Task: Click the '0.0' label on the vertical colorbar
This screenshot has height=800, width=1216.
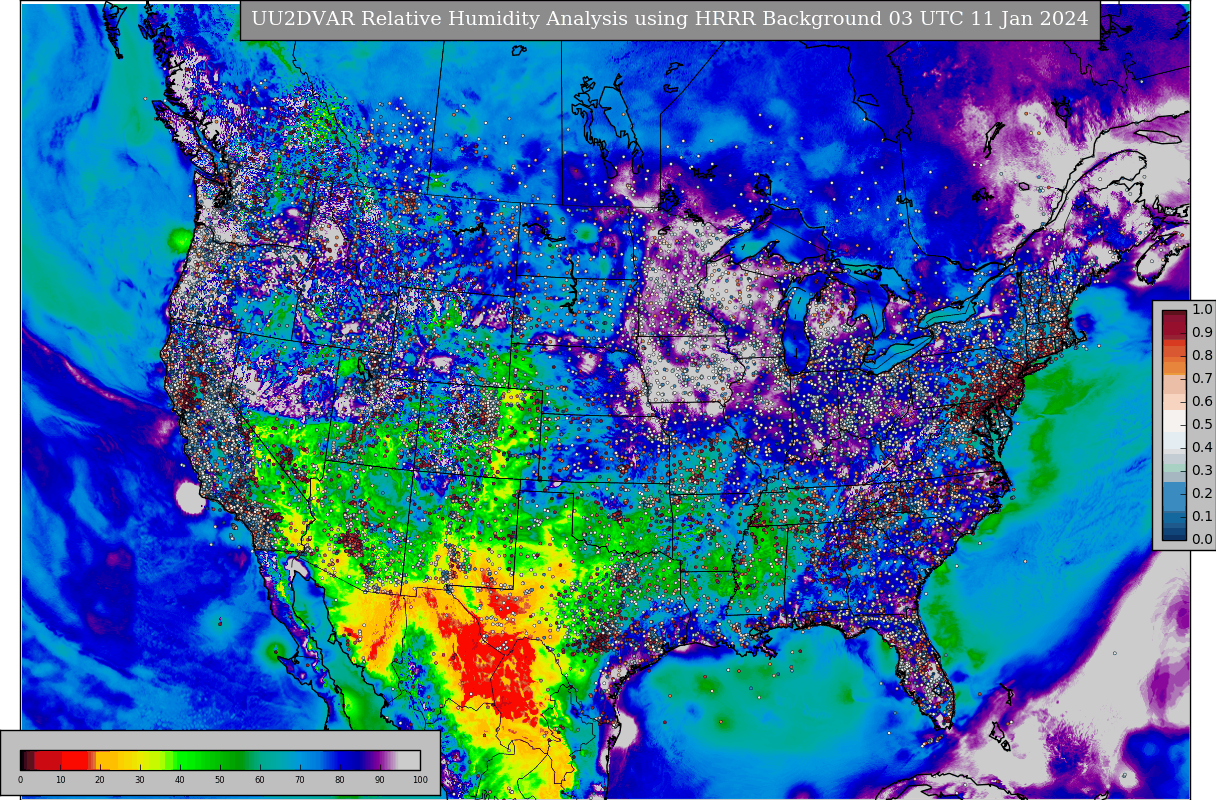Action: [1202, 540]
